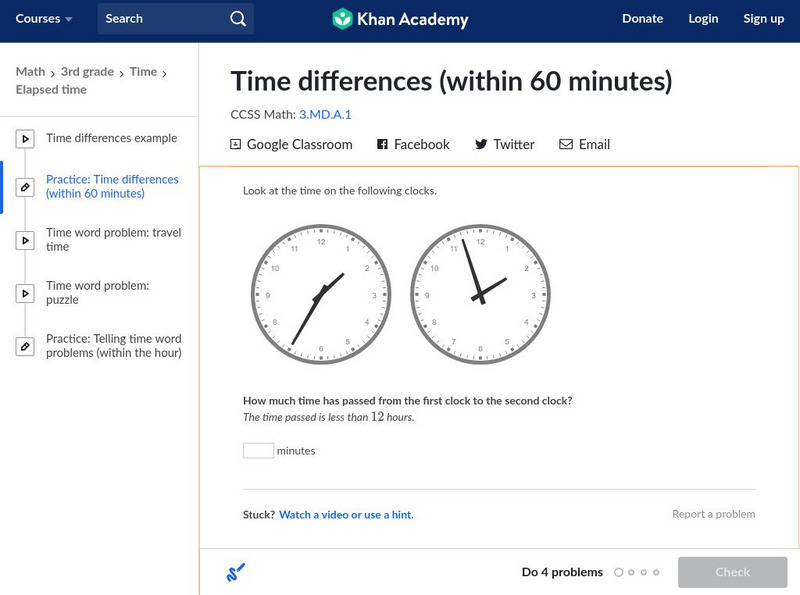Screen dimensions: 800x595
Task: Expand the Courses dropdown
Action: pyautogui.click(x=44, y=19)
